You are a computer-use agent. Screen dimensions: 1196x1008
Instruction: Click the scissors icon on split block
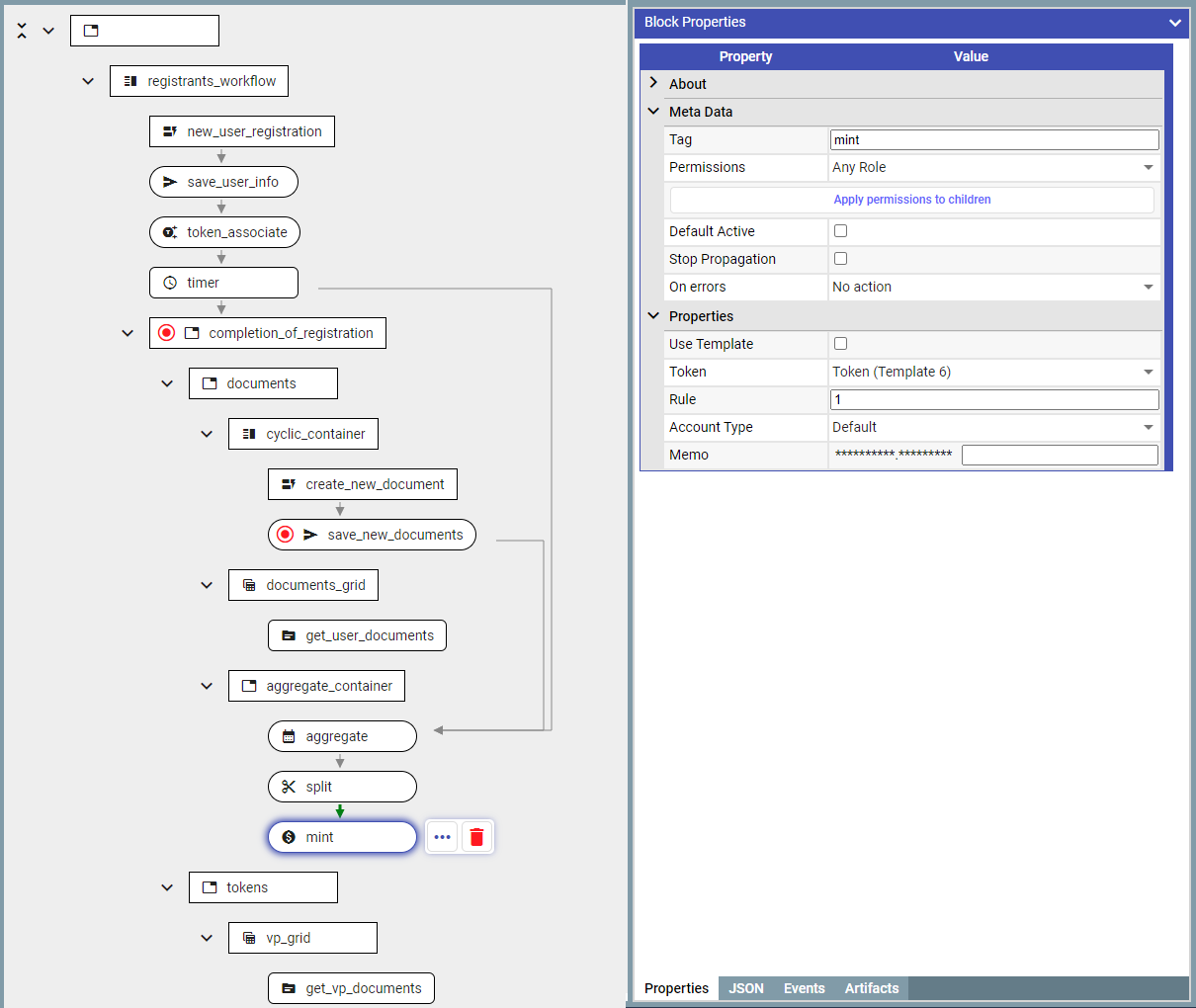point(289,787)
